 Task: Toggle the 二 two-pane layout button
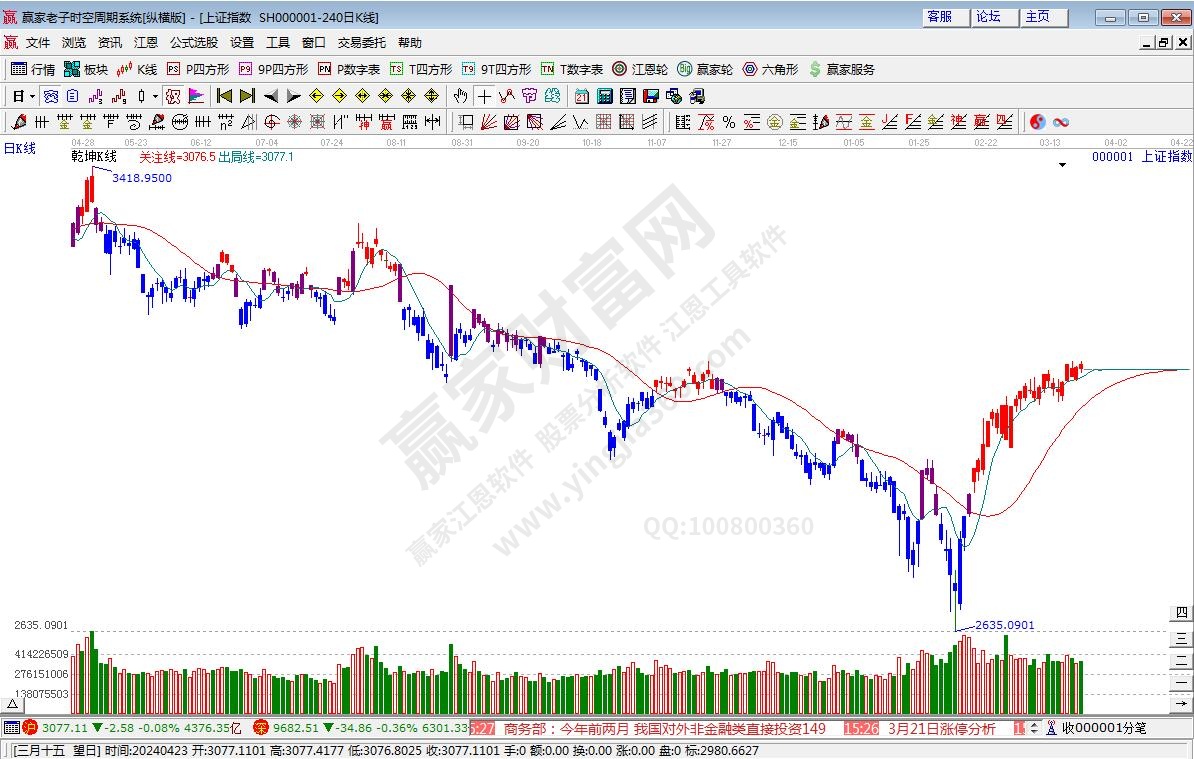(x=1181, y=660)
